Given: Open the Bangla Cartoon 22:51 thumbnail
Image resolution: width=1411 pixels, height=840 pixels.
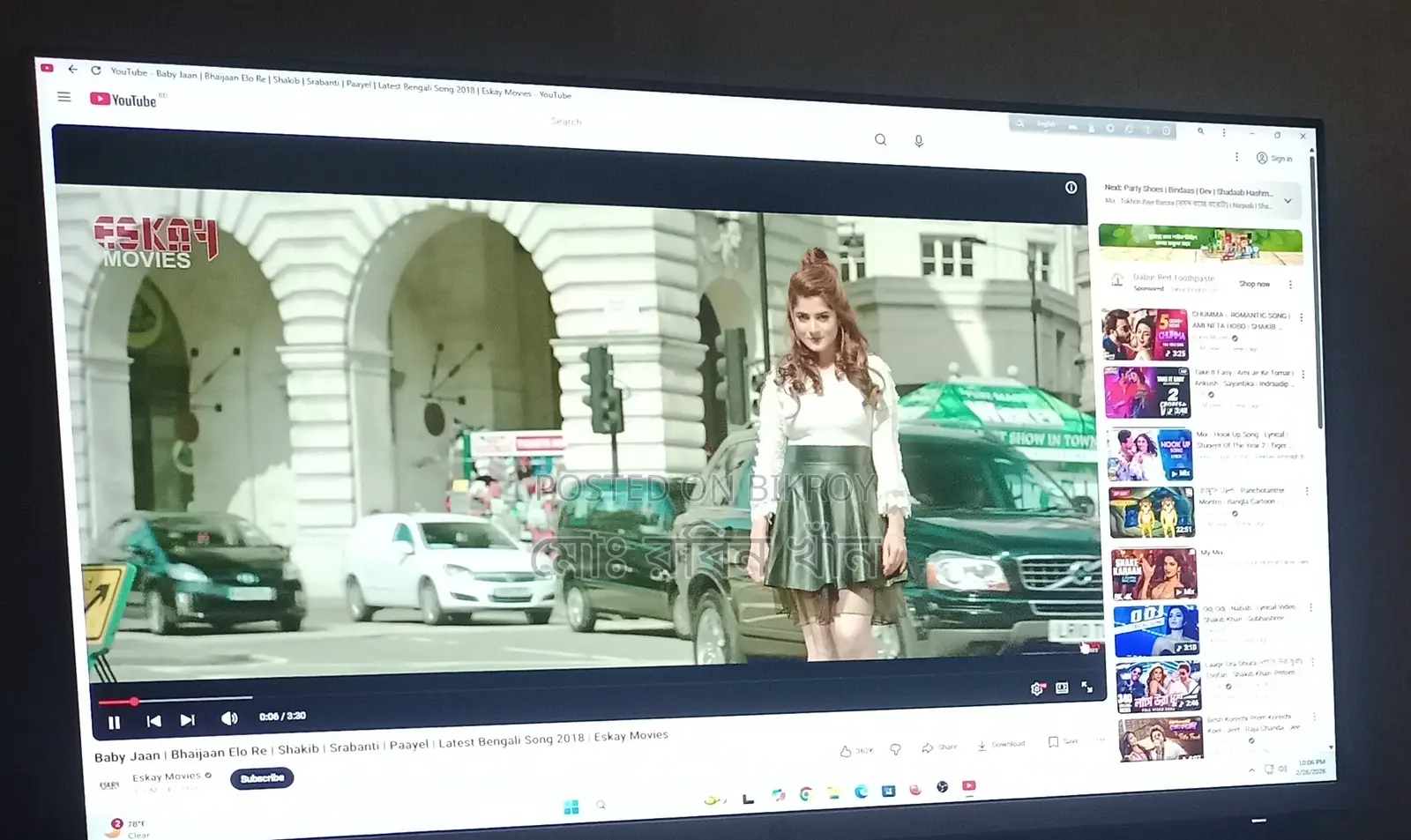Looking at the screenshot, I should tap(1153, 512).
